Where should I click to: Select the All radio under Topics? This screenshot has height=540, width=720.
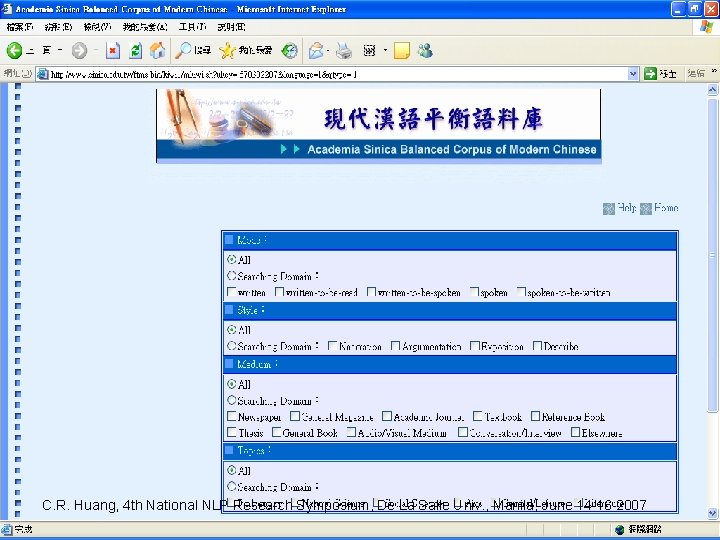[x=231, y=470]
